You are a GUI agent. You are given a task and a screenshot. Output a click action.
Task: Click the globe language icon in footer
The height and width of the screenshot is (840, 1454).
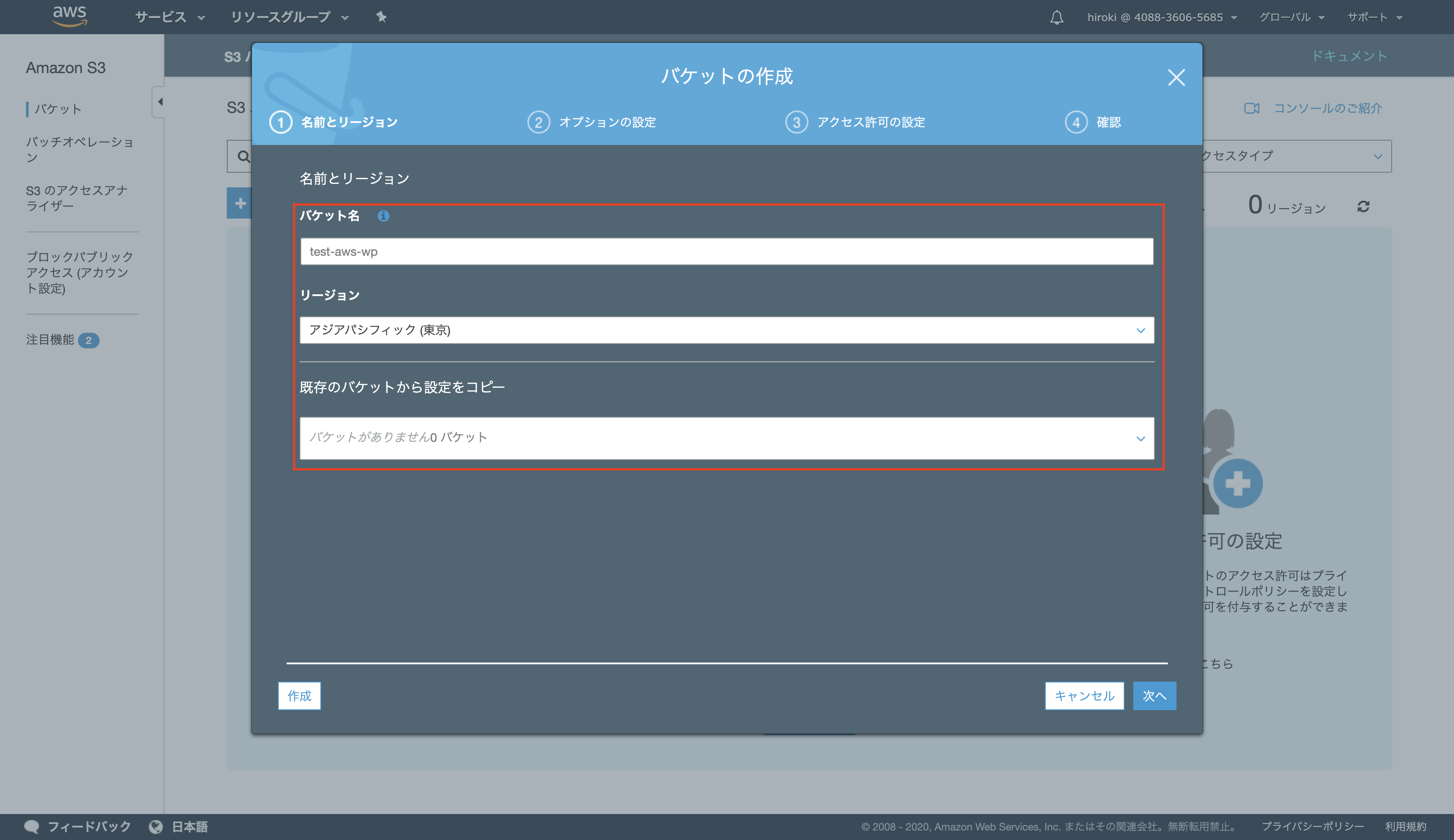tap(156, 826)
